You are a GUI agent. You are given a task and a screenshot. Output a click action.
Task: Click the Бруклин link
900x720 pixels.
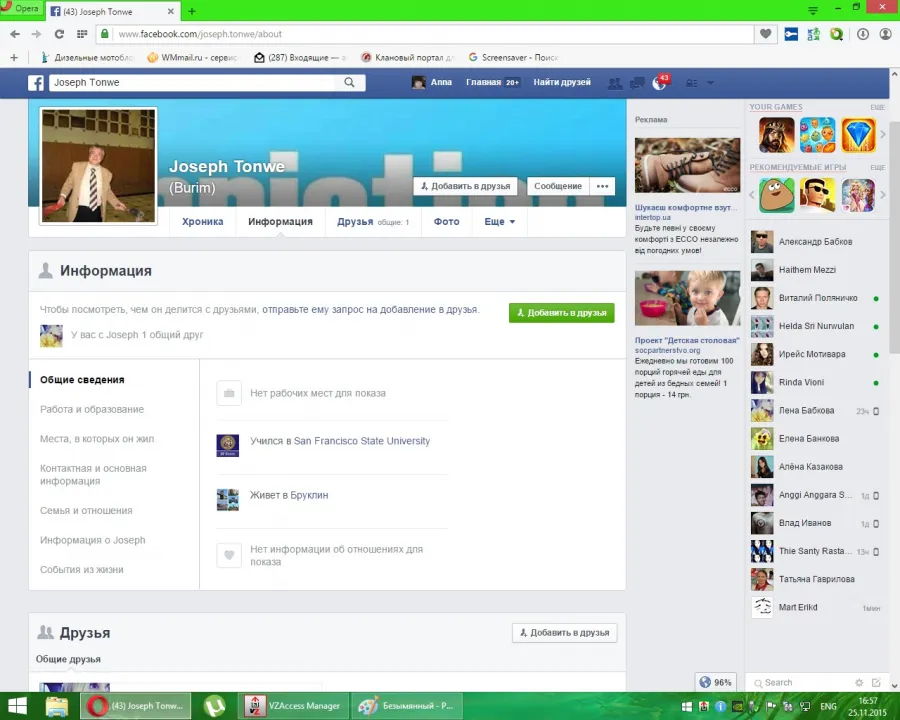[x=309, y=495]
